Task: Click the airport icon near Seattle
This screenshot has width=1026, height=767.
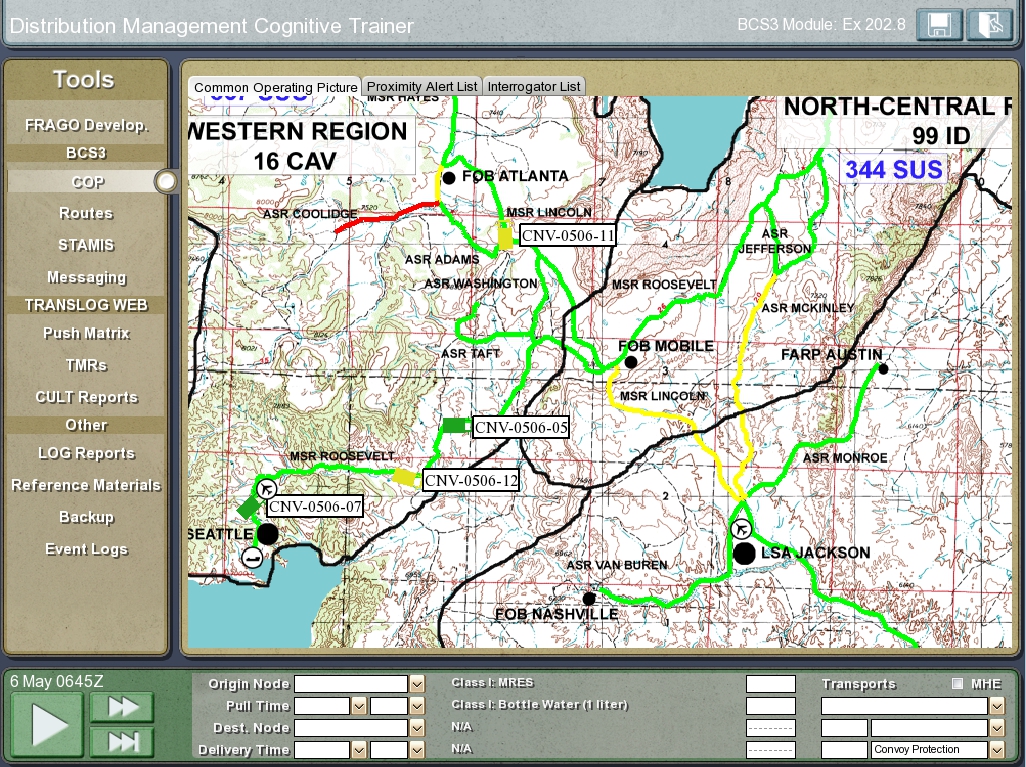Action: [266, 489]
